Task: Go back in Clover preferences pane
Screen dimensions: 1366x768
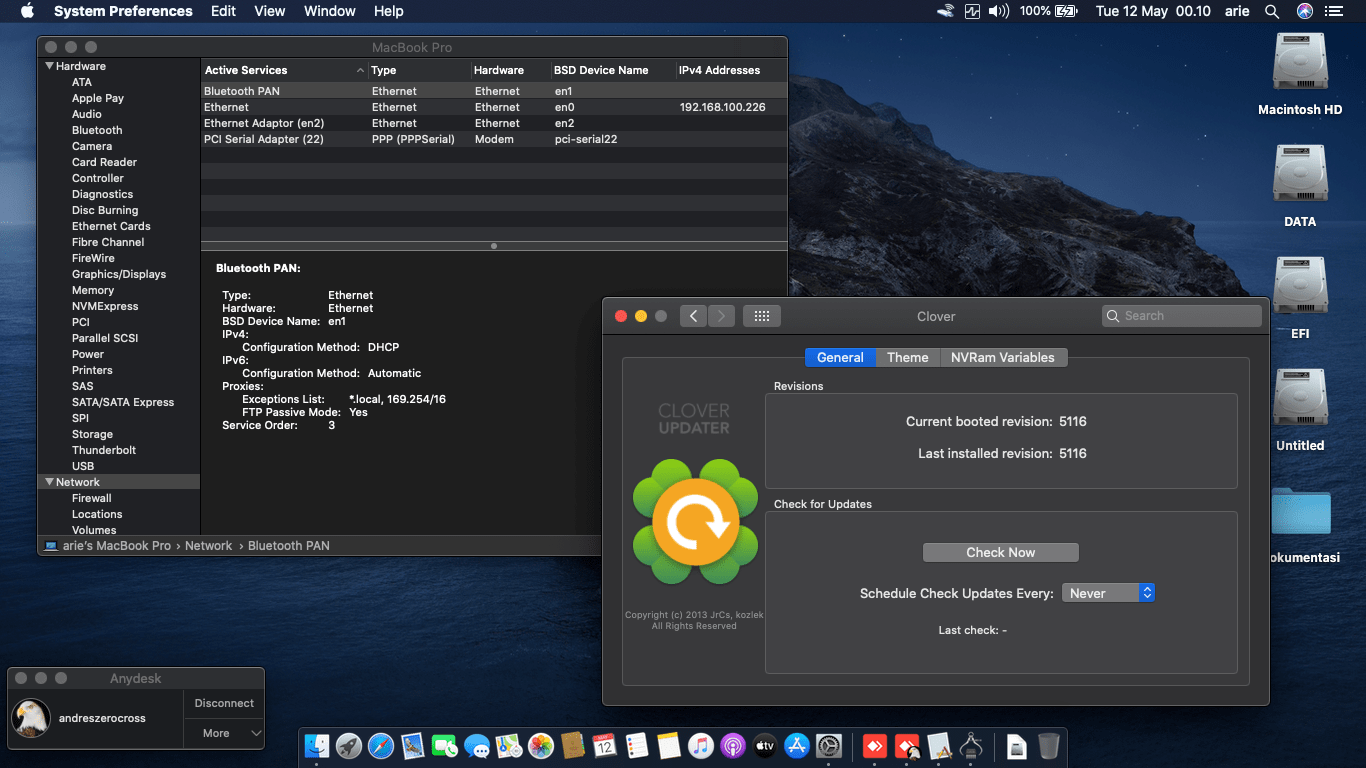Action: pos(694,316)
